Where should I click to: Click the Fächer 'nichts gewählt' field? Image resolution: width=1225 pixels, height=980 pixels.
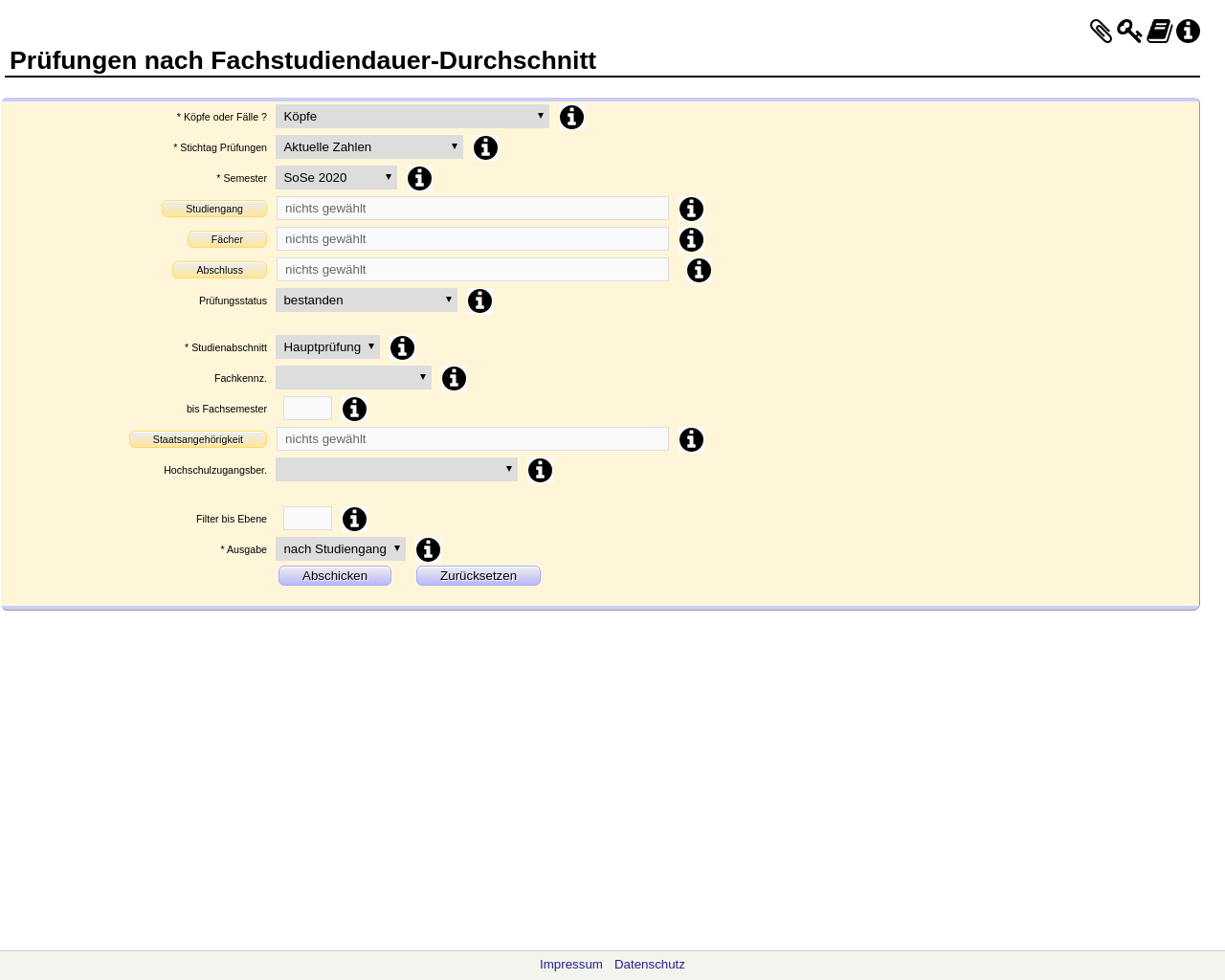[473, 238]
